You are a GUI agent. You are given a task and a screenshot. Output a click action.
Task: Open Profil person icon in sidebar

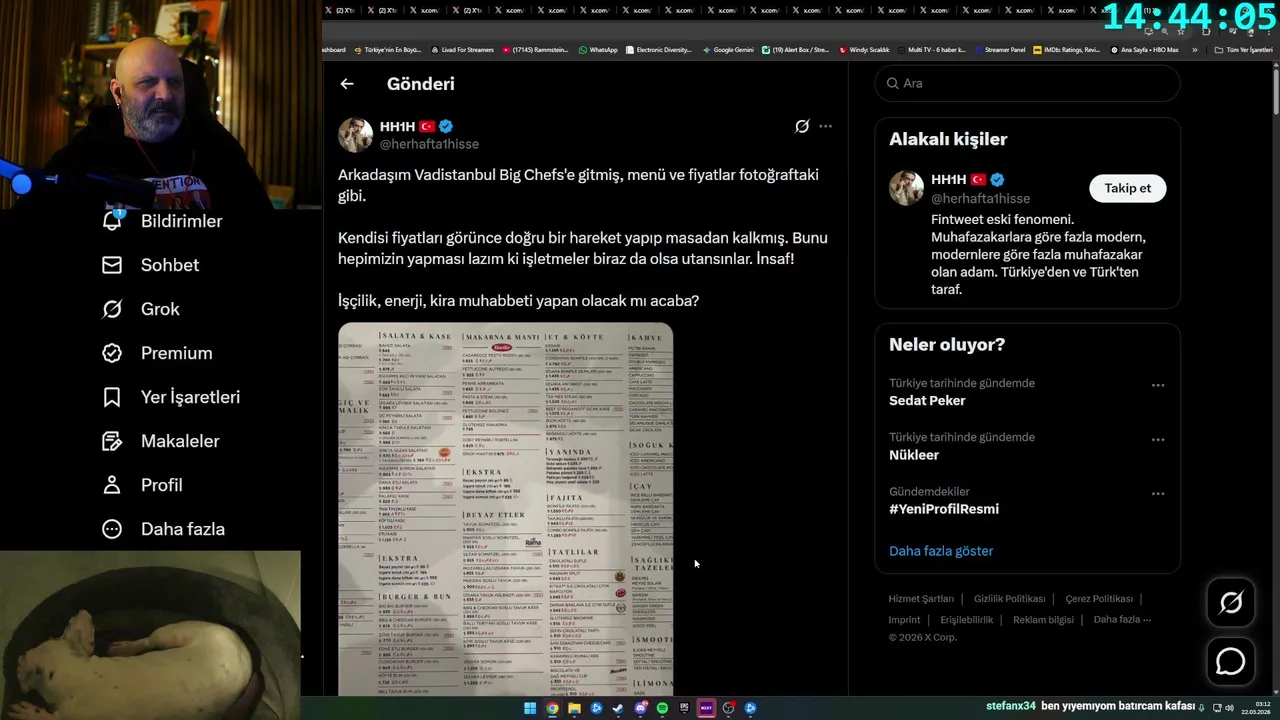[x=112, y=485]
